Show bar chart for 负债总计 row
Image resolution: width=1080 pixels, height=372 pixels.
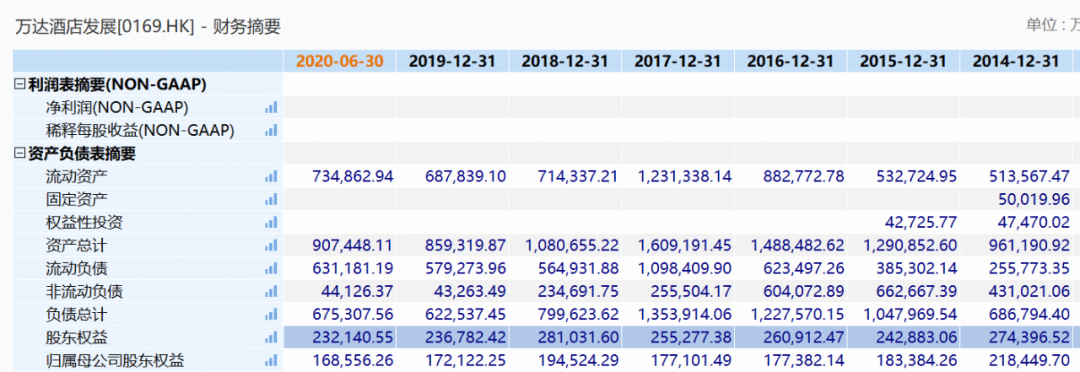click(271, 315)
